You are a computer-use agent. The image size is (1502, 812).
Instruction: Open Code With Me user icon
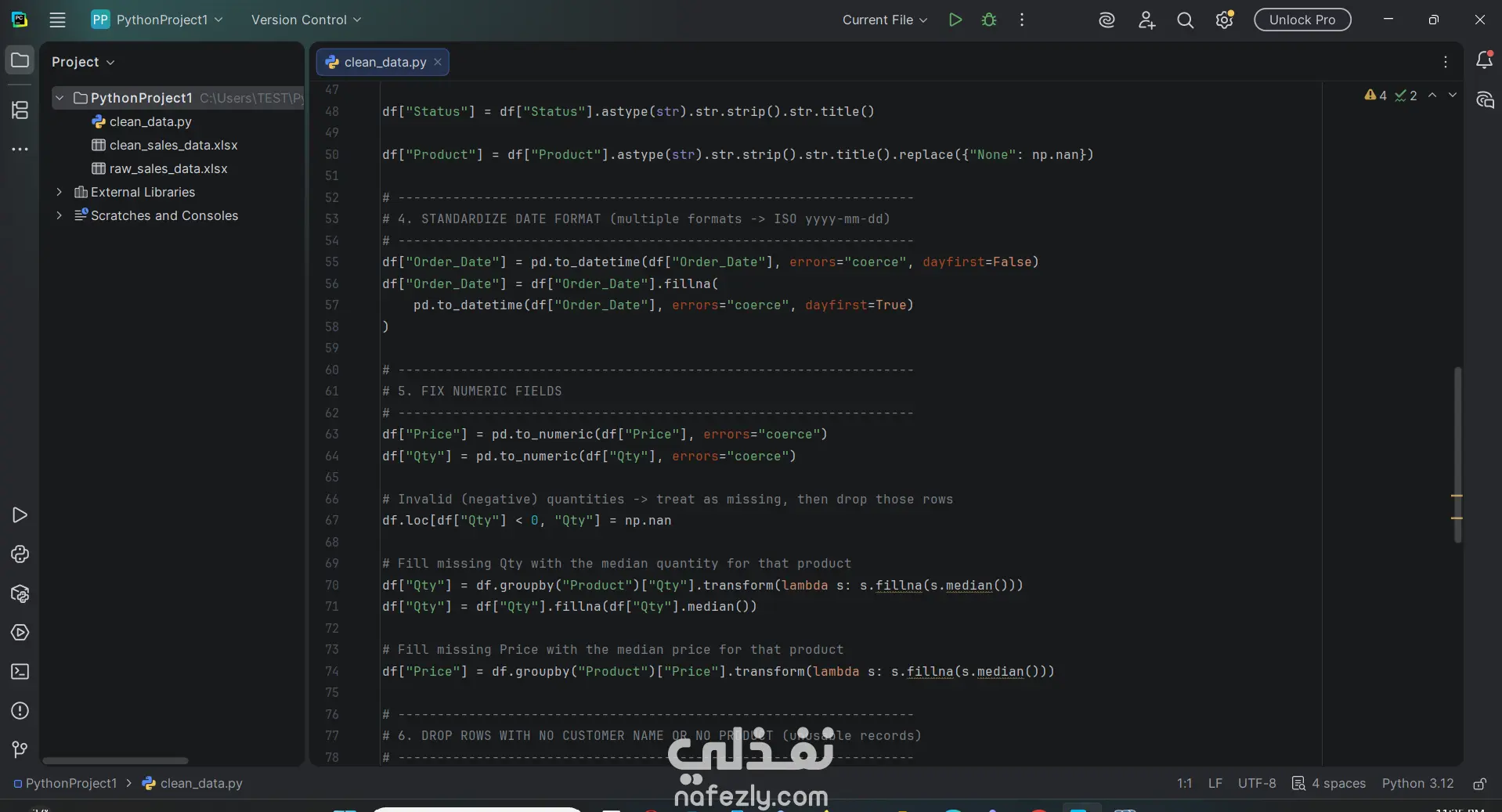(1146, 20)
